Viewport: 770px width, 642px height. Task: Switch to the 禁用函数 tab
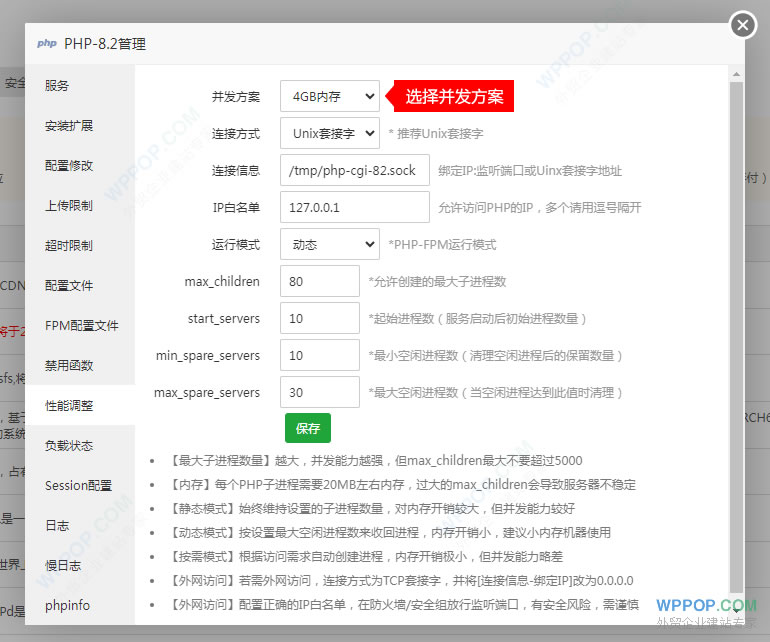point(69,366)
